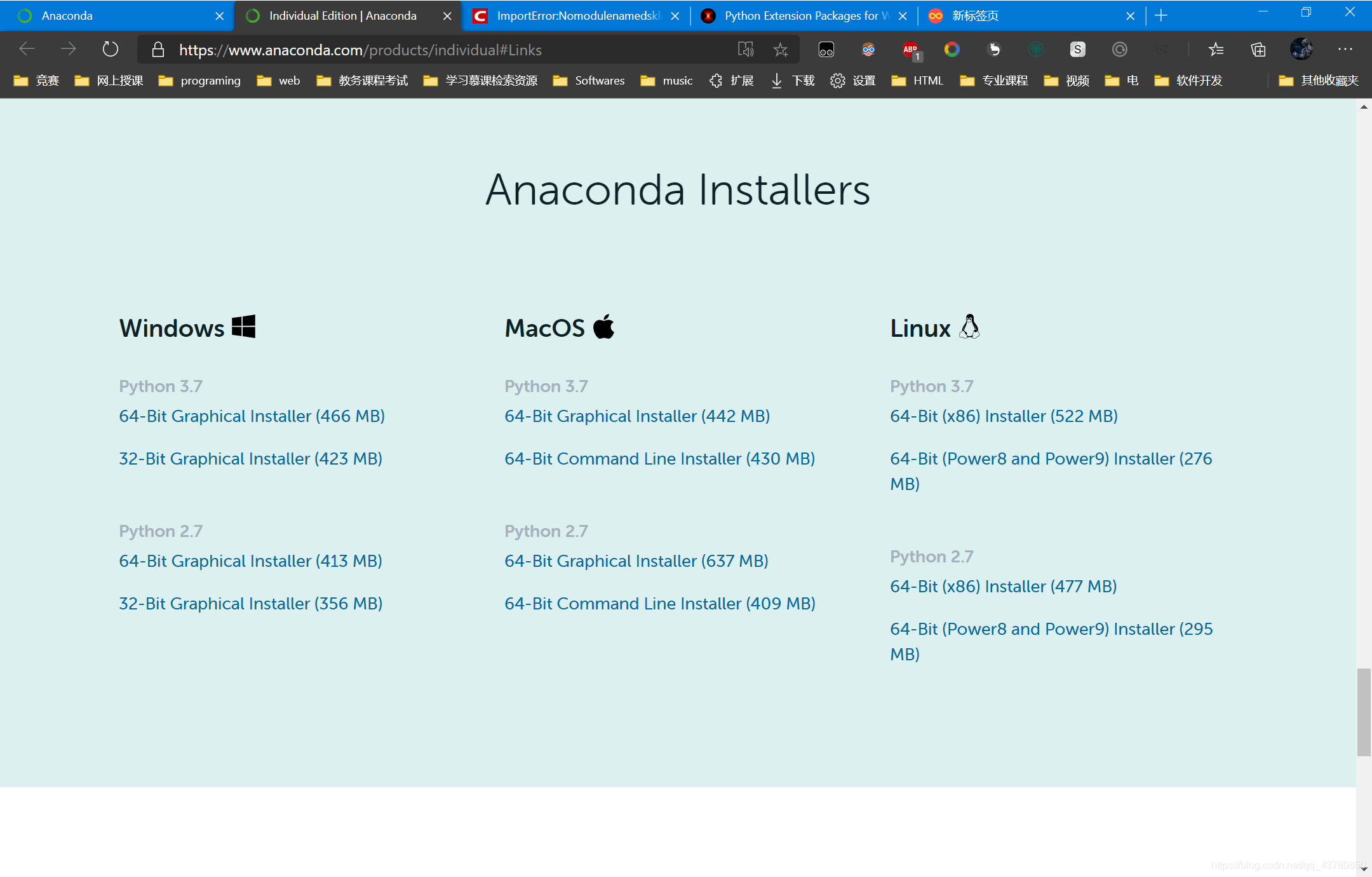Click the glasses face extension icon
1372x877 pixels.
[868, 50]
